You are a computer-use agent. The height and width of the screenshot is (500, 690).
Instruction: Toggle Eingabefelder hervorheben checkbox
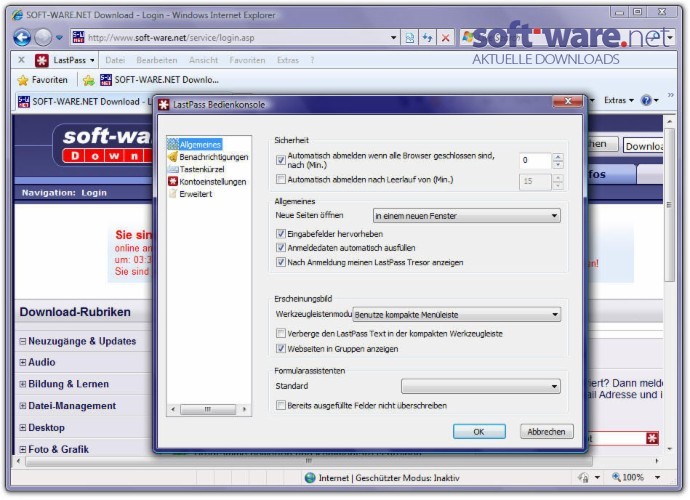[x=280, y=234]
